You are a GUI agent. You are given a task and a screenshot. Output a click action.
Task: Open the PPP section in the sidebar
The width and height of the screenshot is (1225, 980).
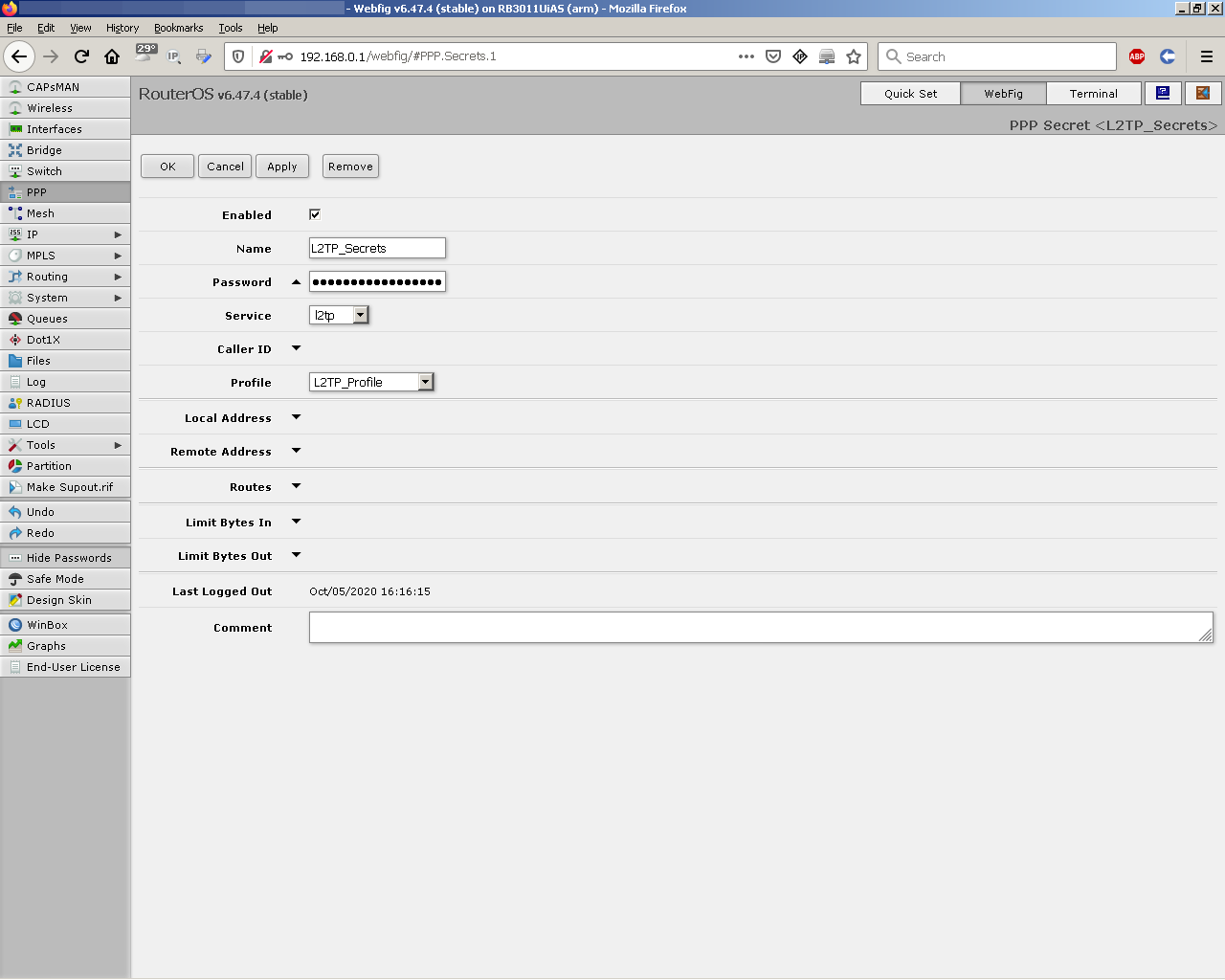pos(65,192)
